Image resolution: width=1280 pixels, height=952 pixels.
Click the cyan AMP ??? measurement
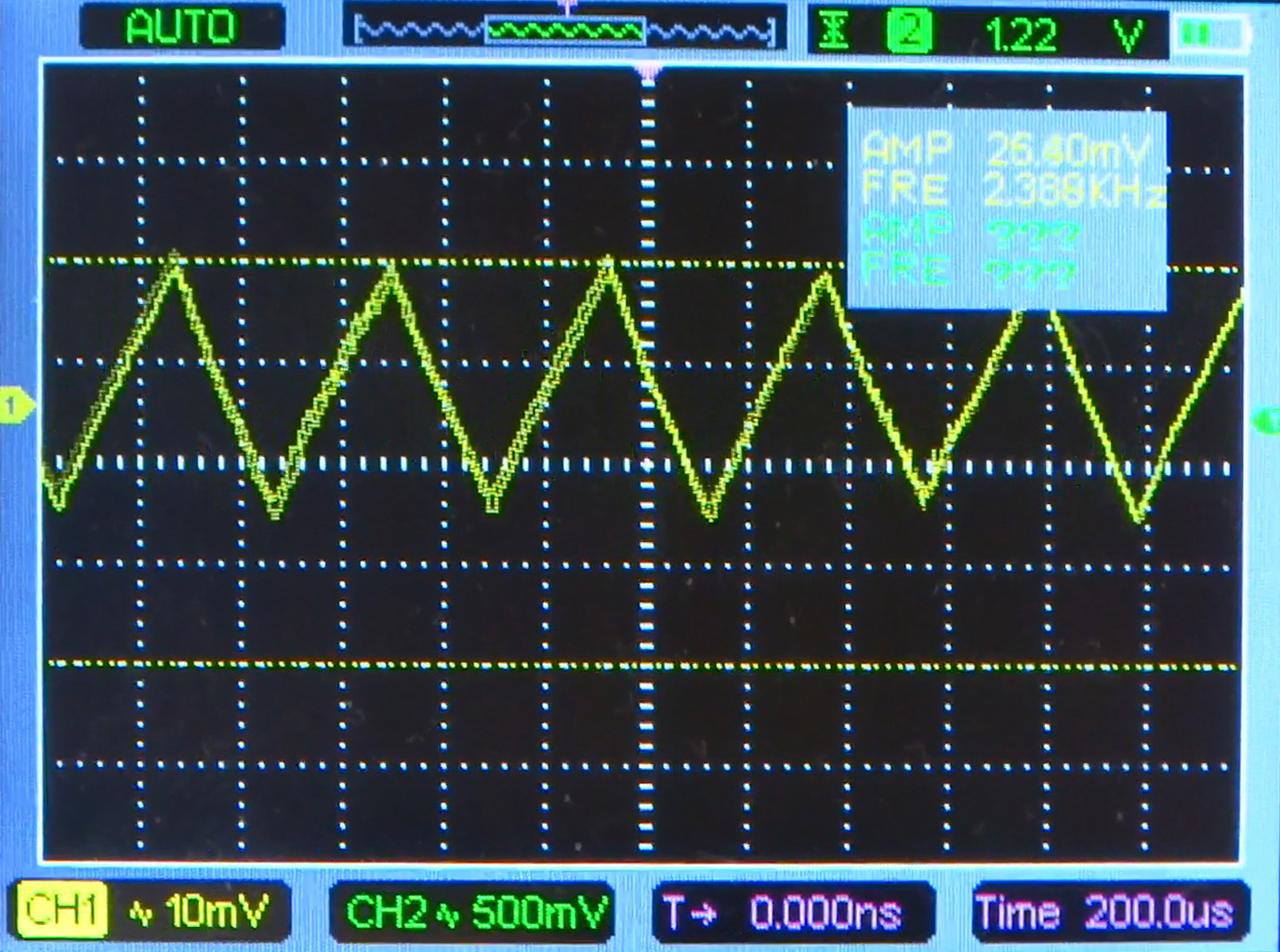tap(970, 230)
